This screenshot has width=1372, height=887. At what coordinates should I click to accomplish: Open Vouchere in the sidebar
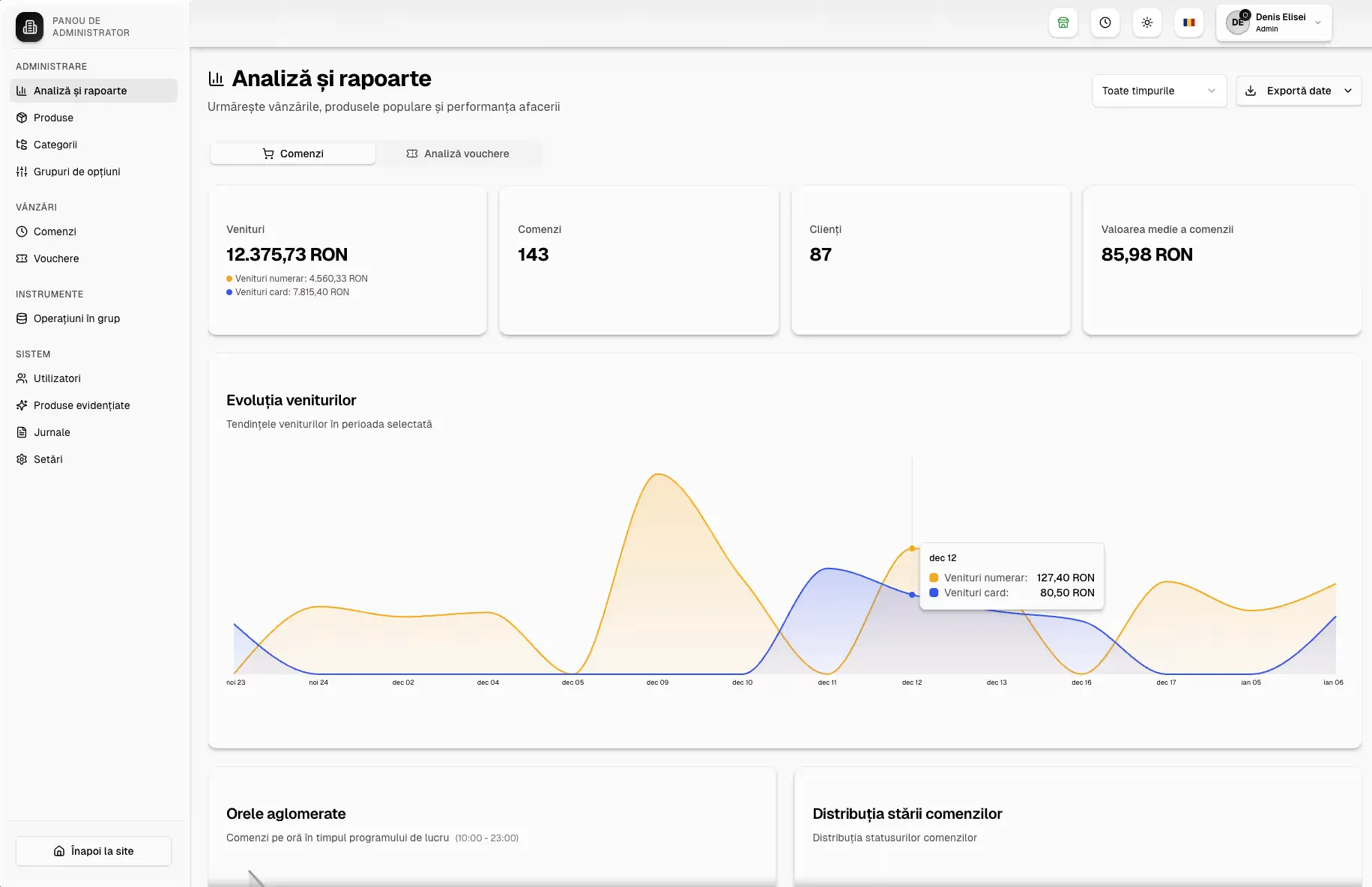pos(55,258)
